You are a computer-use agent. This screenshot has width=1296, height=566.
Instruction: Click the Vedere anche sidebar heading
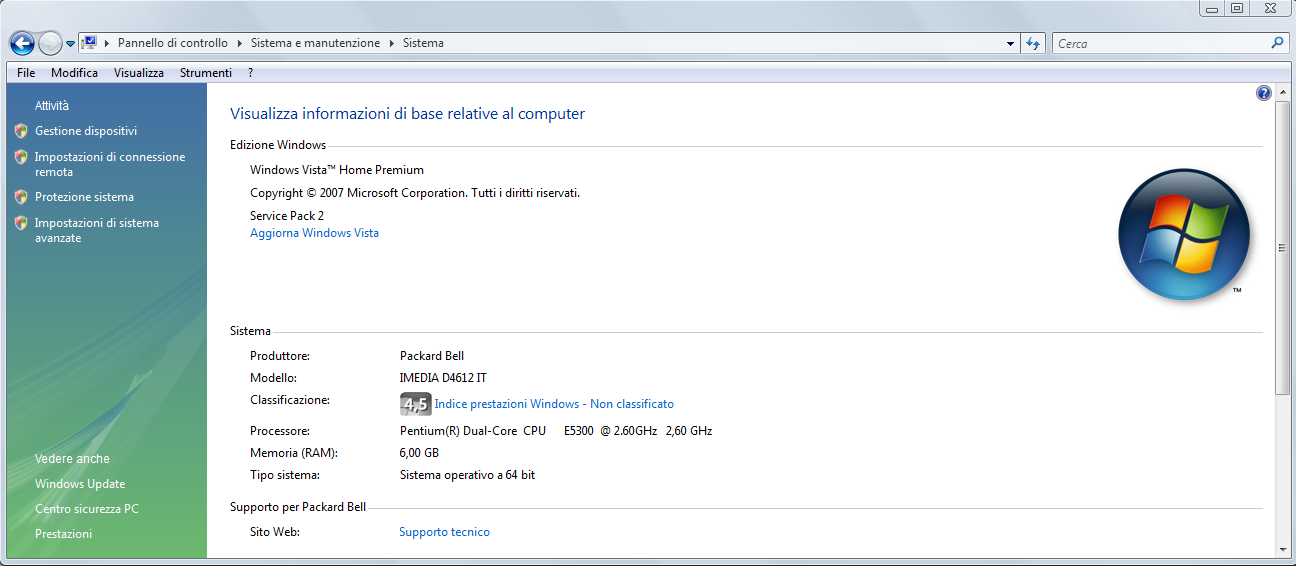click(72, 459)
